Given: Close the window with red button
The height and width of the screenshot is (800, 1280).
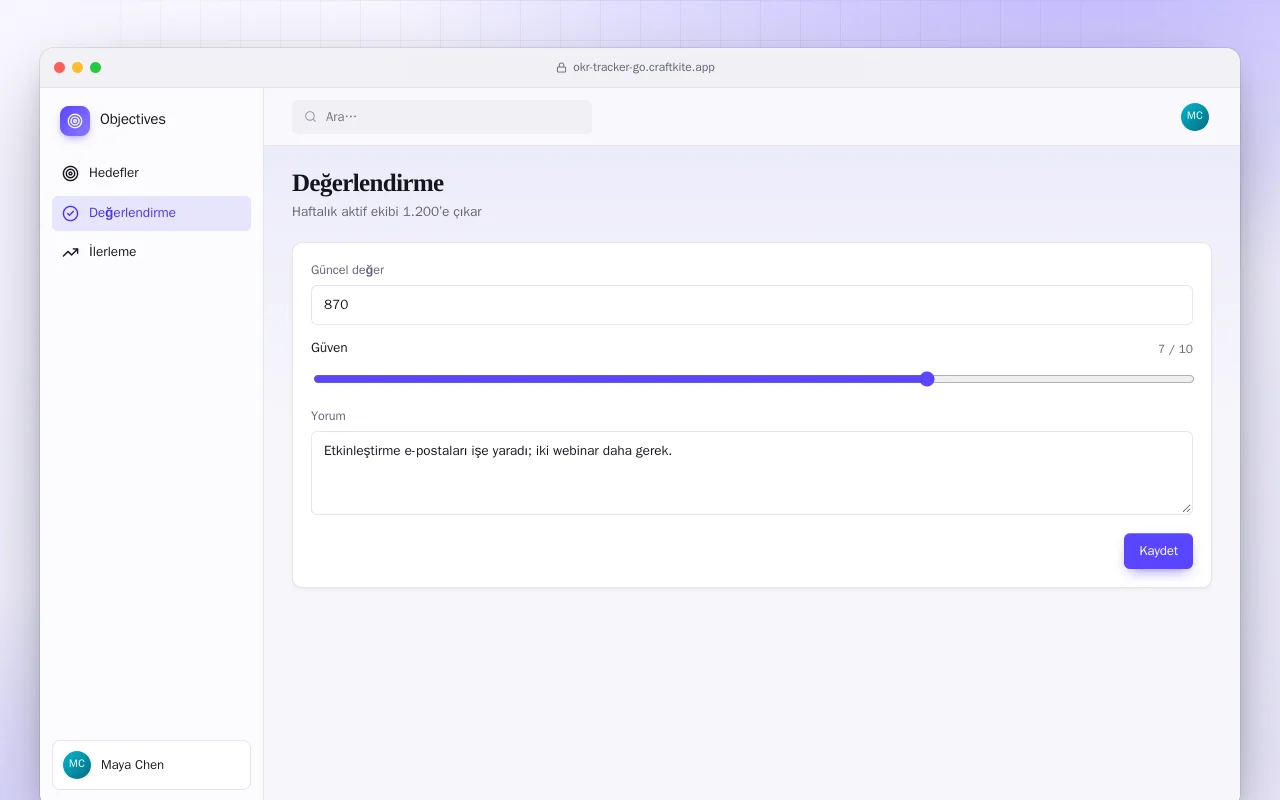Looking at the screenshot, I should point(60,68).
